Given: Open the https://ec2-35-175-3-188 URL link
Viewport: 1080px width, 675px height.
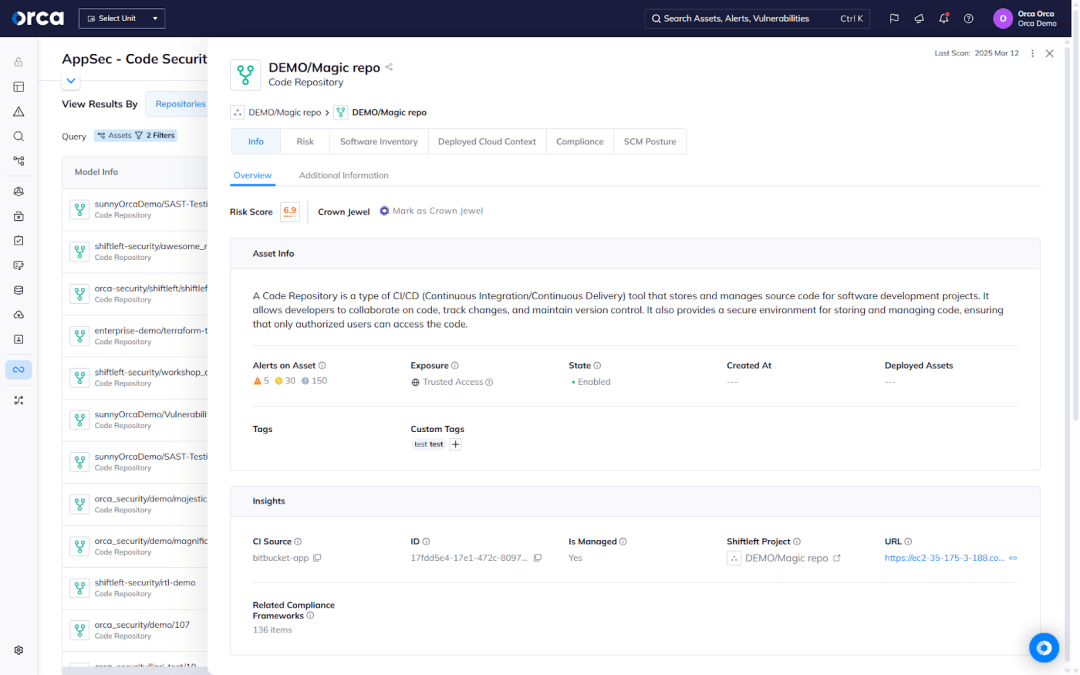Looking at the screenshot, I should point(944,558).
